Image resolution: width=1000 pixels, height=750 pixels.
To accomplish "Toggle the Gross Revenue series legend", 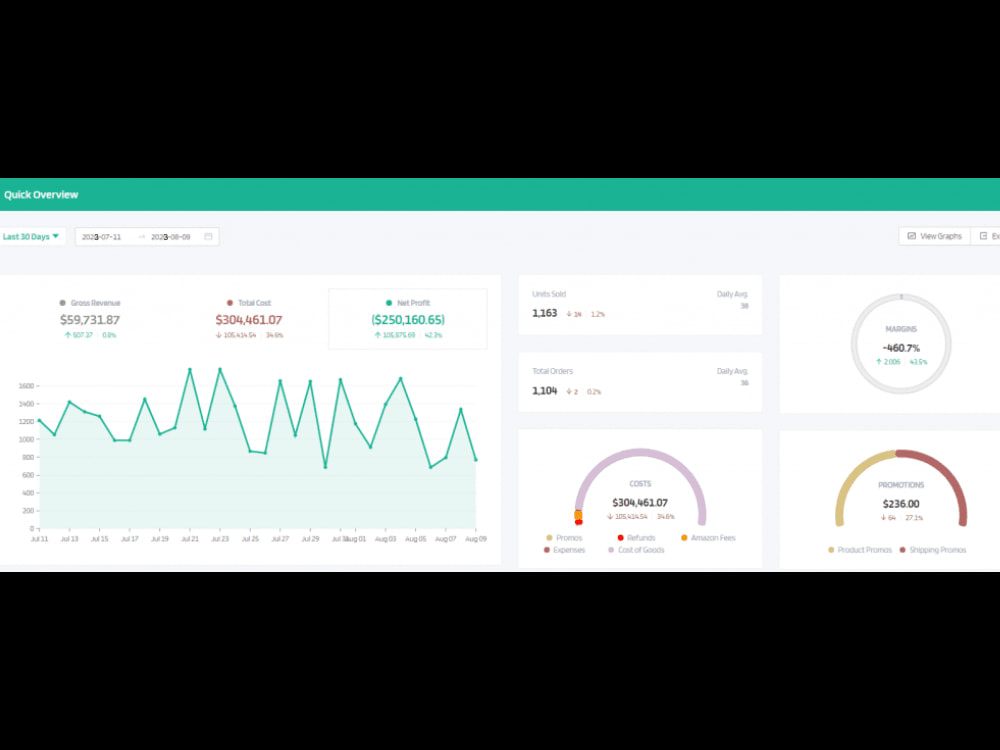I will 90,303.
